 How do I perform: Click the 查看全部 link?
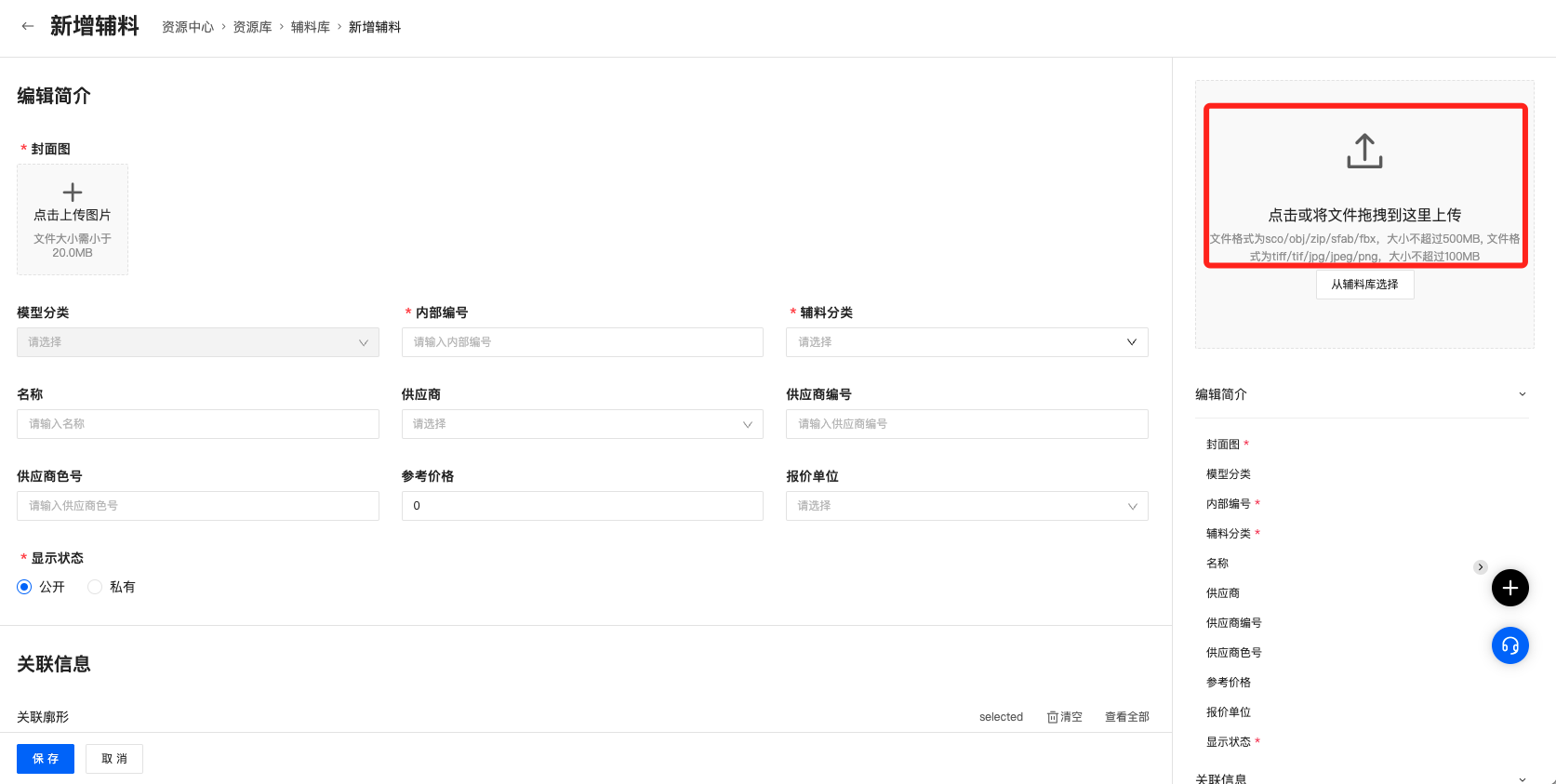click(x=1126, y=717)
